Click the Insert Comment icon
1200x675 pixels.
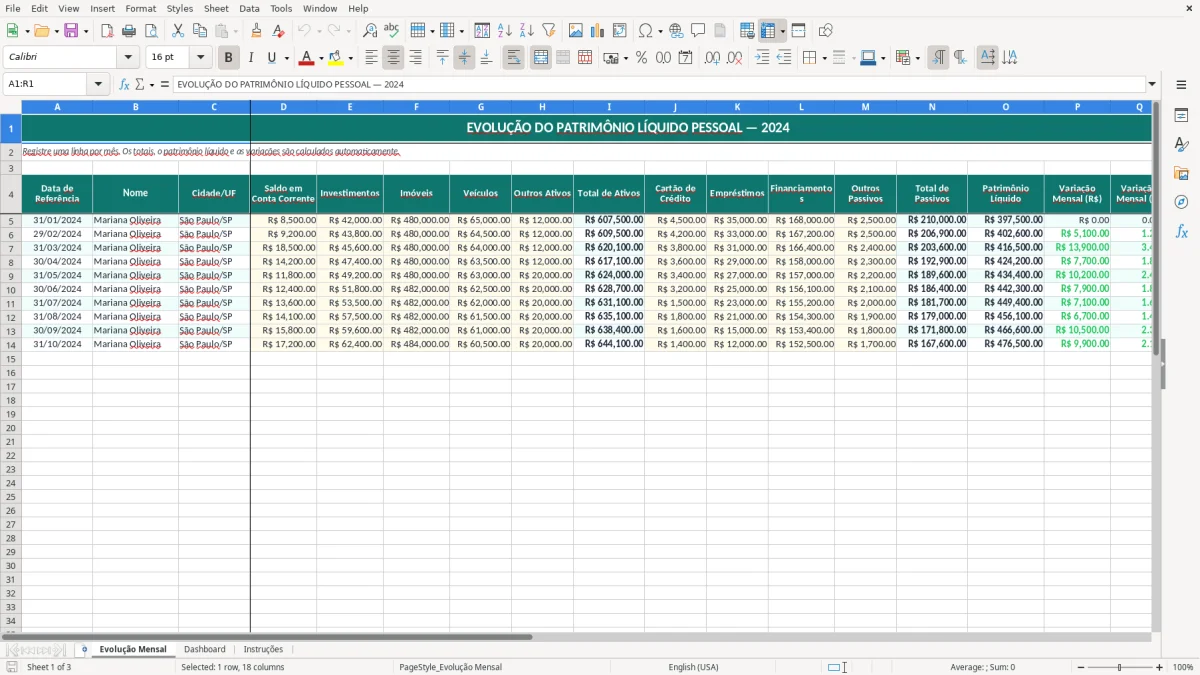click(698, 31)
